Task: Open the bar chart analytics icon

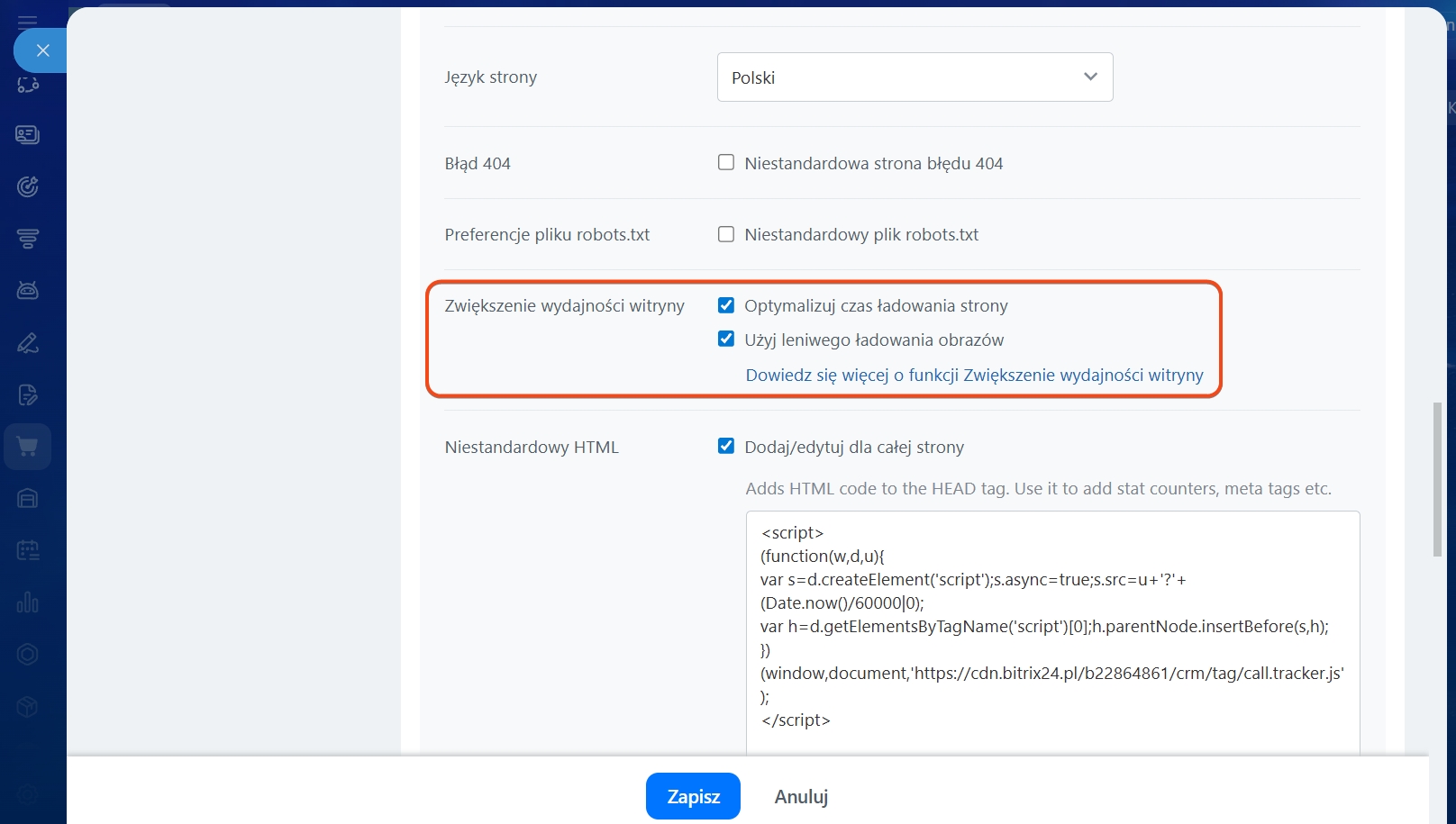Action: [x=28, y=602]
